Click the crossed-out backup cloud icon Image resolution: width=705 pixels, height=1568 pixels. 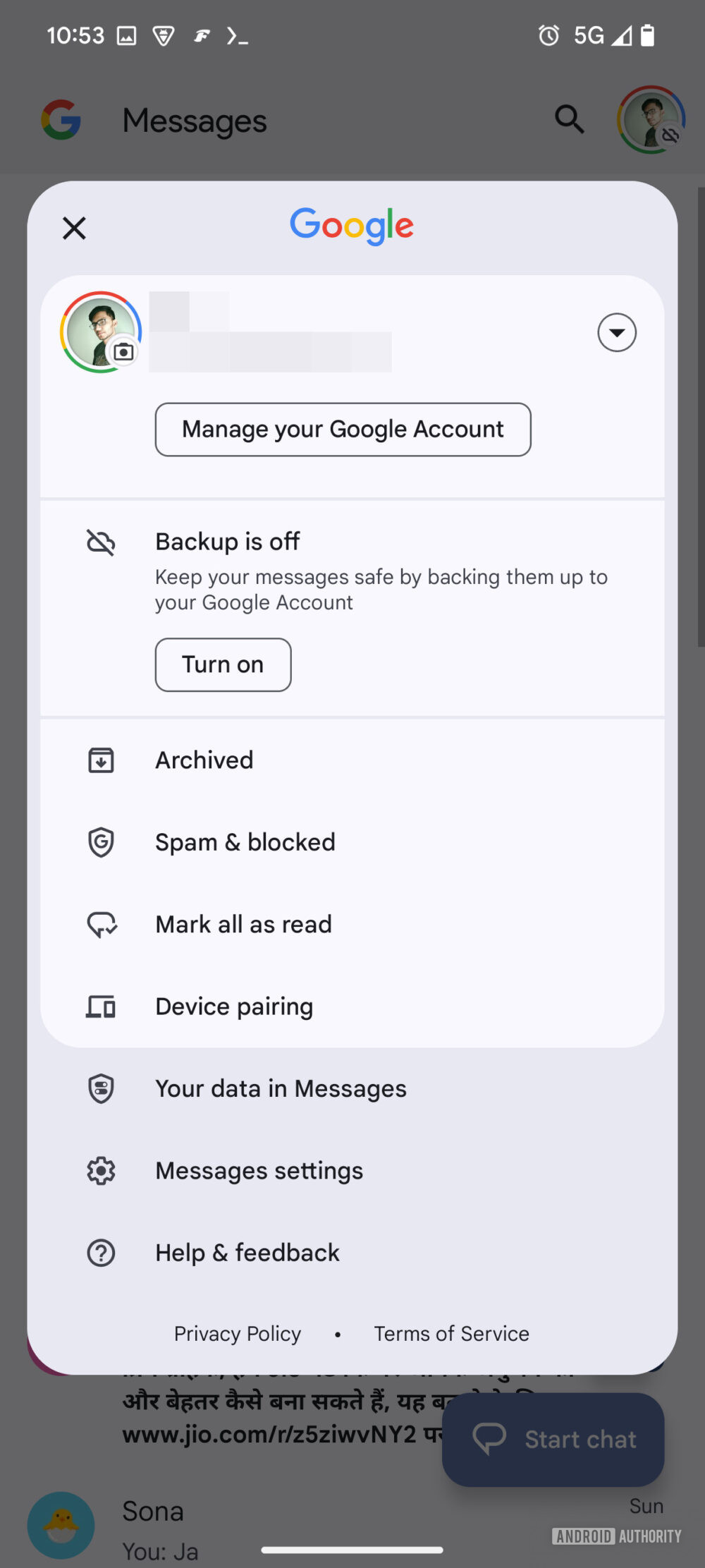[x=101, y=542]
